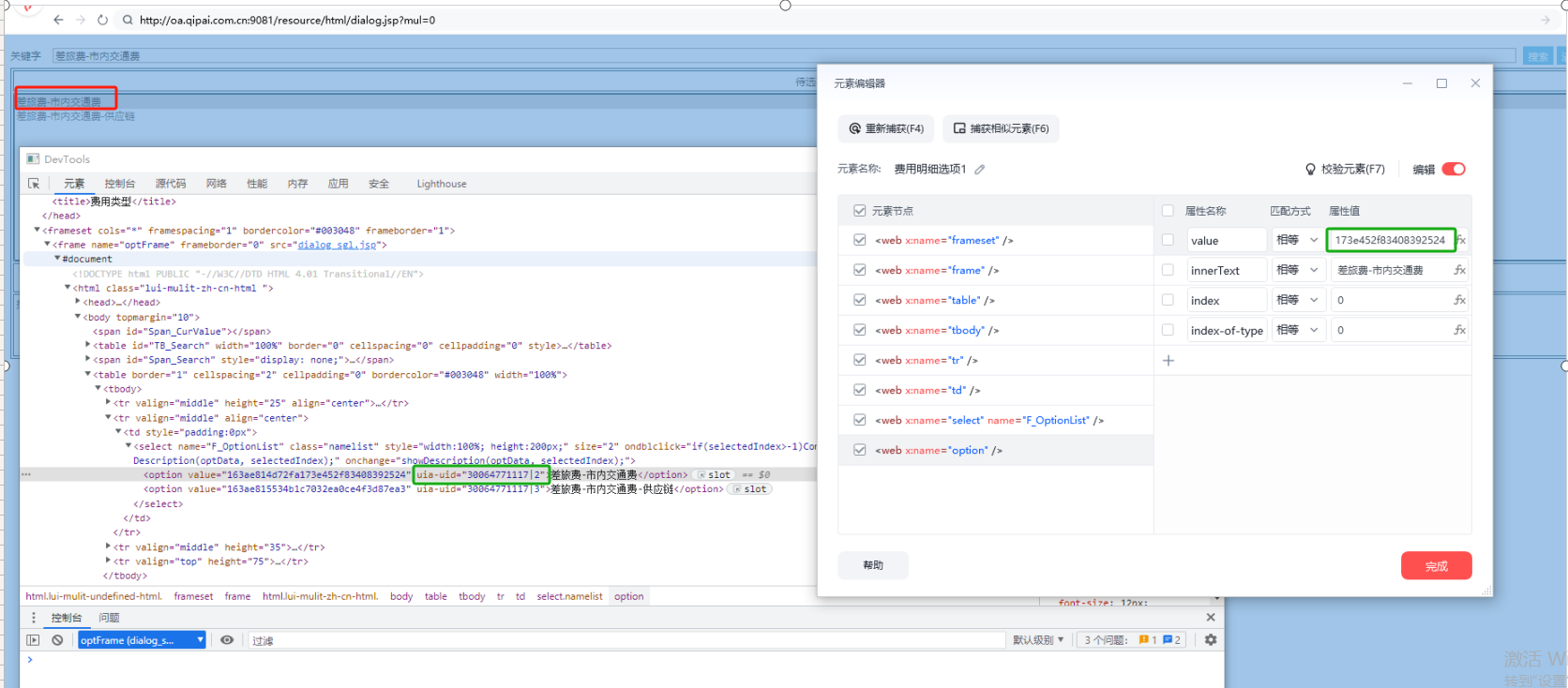
Task: Click the clear console icon
Action: tap(57, 640)
